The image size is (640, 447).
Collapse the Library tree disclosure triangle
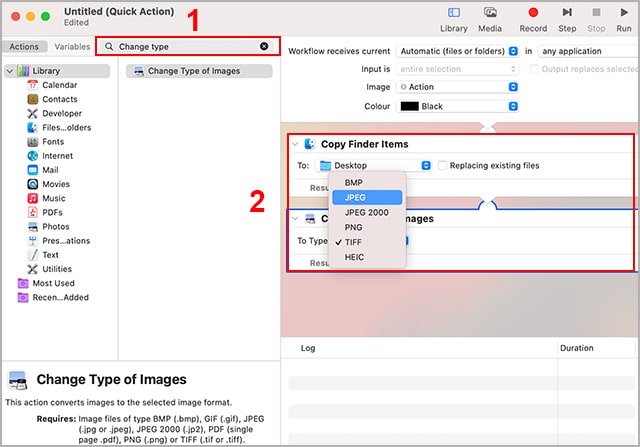[9, 71]
